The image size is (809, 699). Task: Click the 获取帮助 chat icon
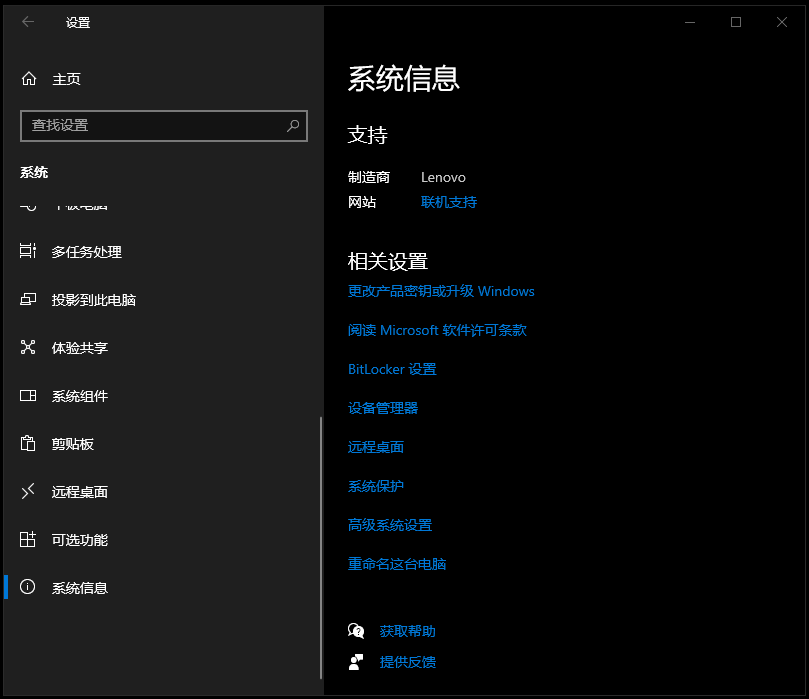pos(356,631)
